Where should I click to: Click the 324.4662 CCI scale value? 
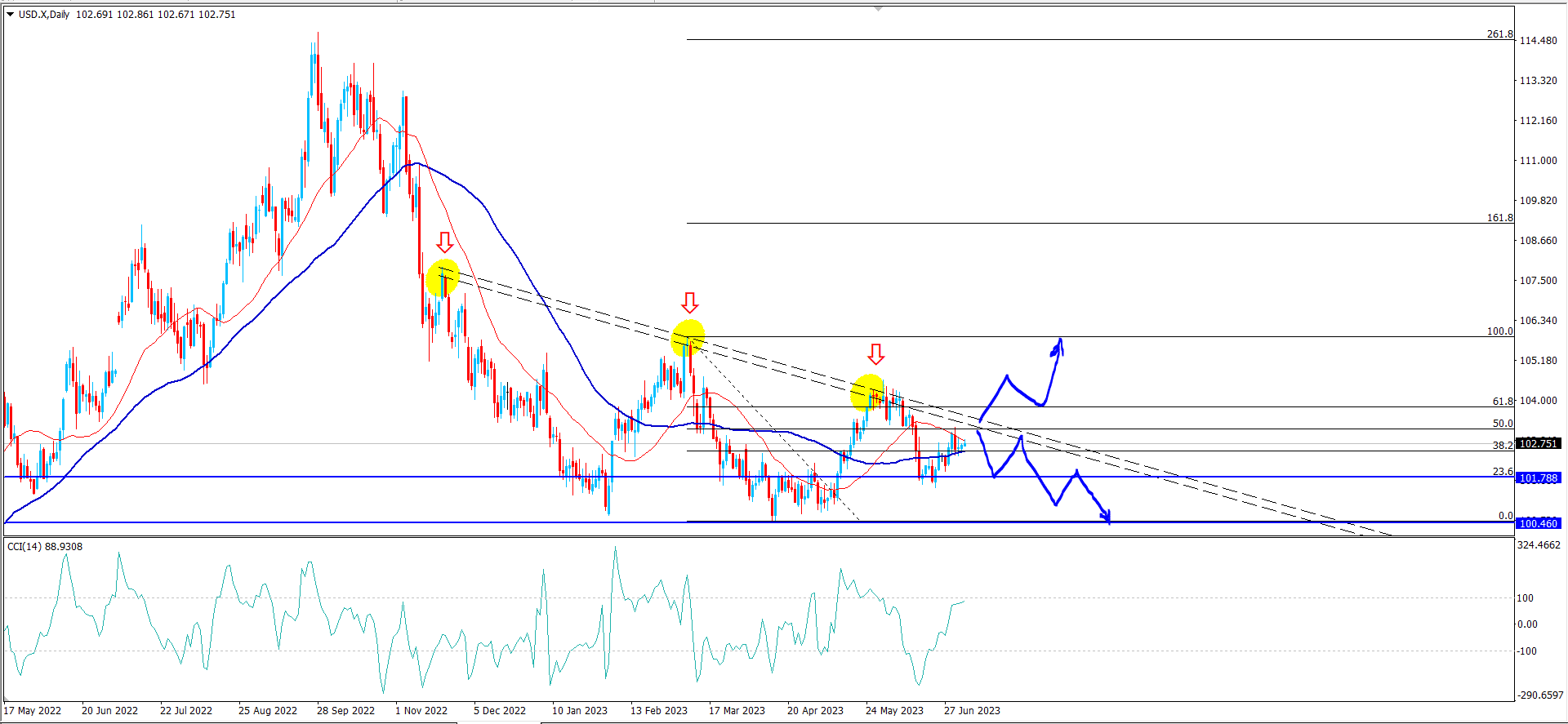pos(1539,545)
